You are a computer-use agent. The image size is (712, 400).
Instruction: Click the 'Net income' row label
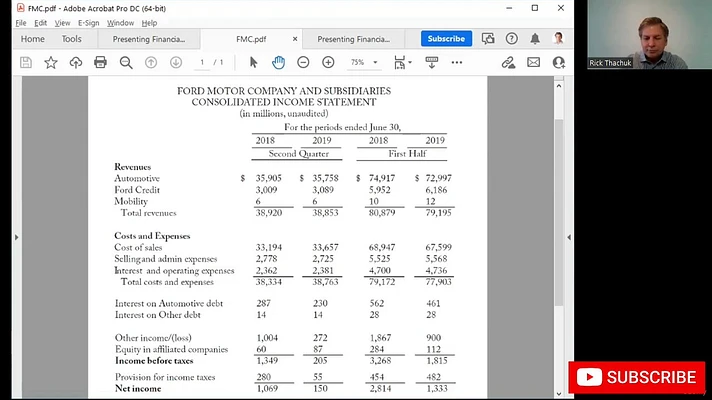[x=138, y=389]
